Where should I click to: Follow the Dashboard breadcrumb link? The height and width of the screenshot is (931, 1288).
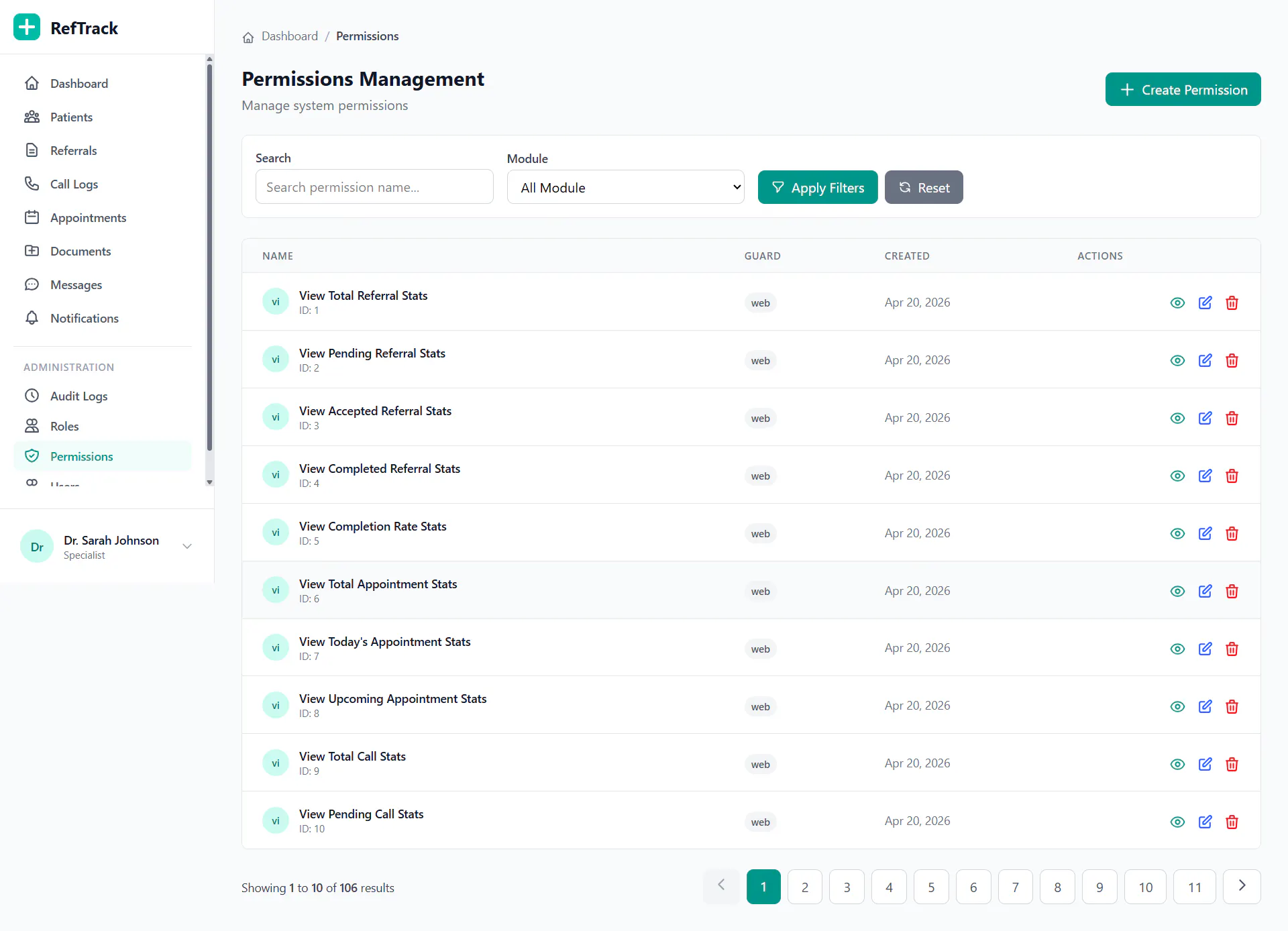290,36
